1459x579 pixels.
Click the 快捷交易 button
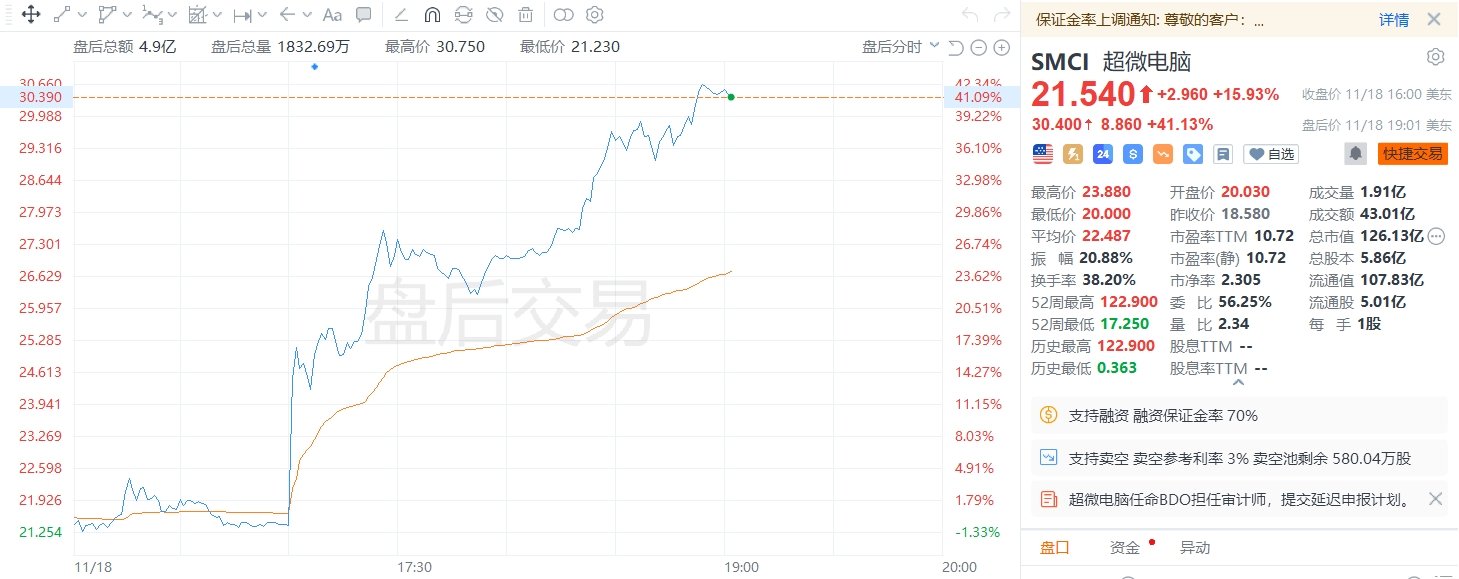click(x=1412, y=153)
